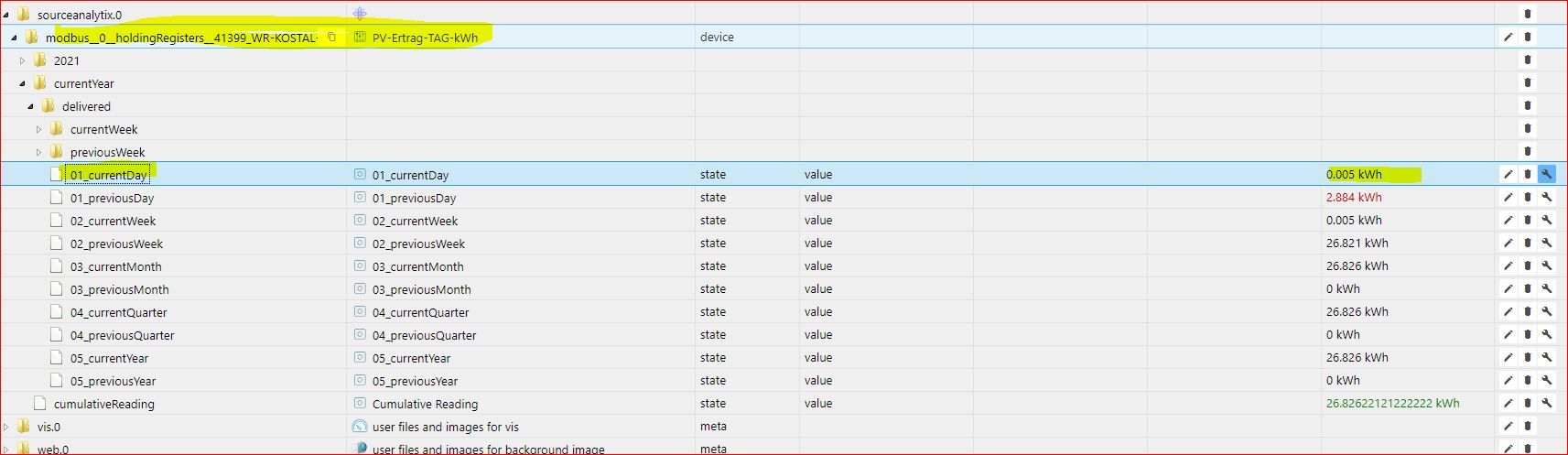This screenshot has height=455, width=1568.
Task: Click the Cumulative Reading name cell
Action: (x=425, y=404)
